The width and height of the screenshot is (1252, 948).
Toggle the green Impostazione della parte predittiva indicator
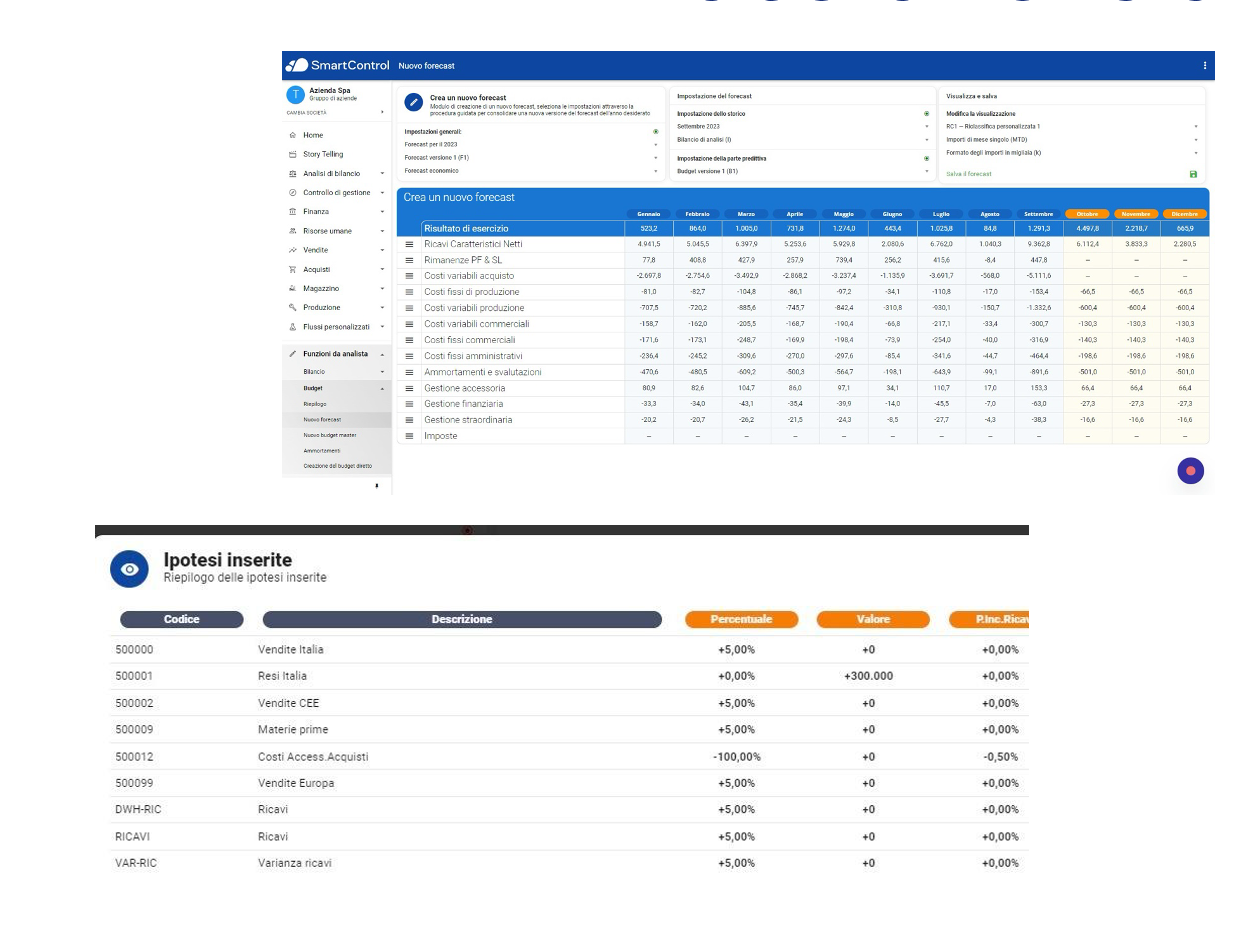927,158
